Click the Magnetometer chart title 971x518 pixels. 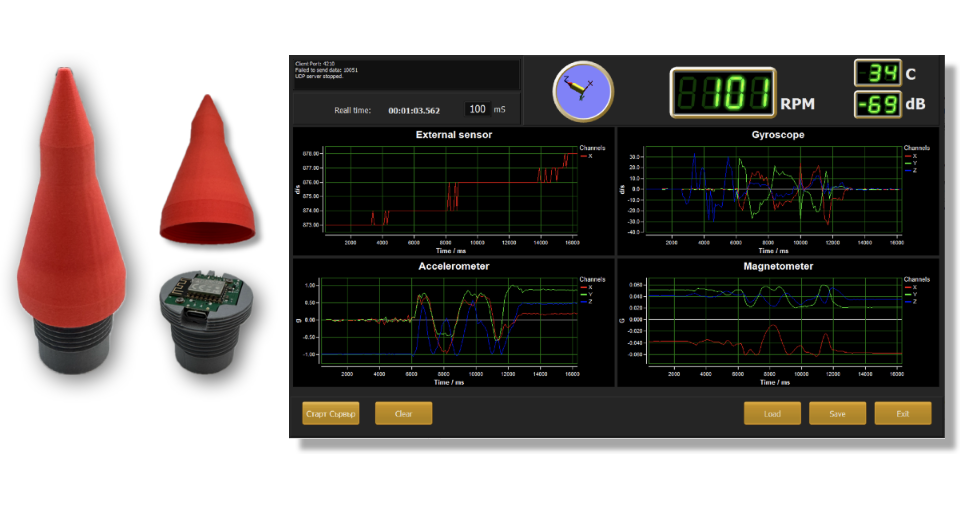click(x=778, y=266)
